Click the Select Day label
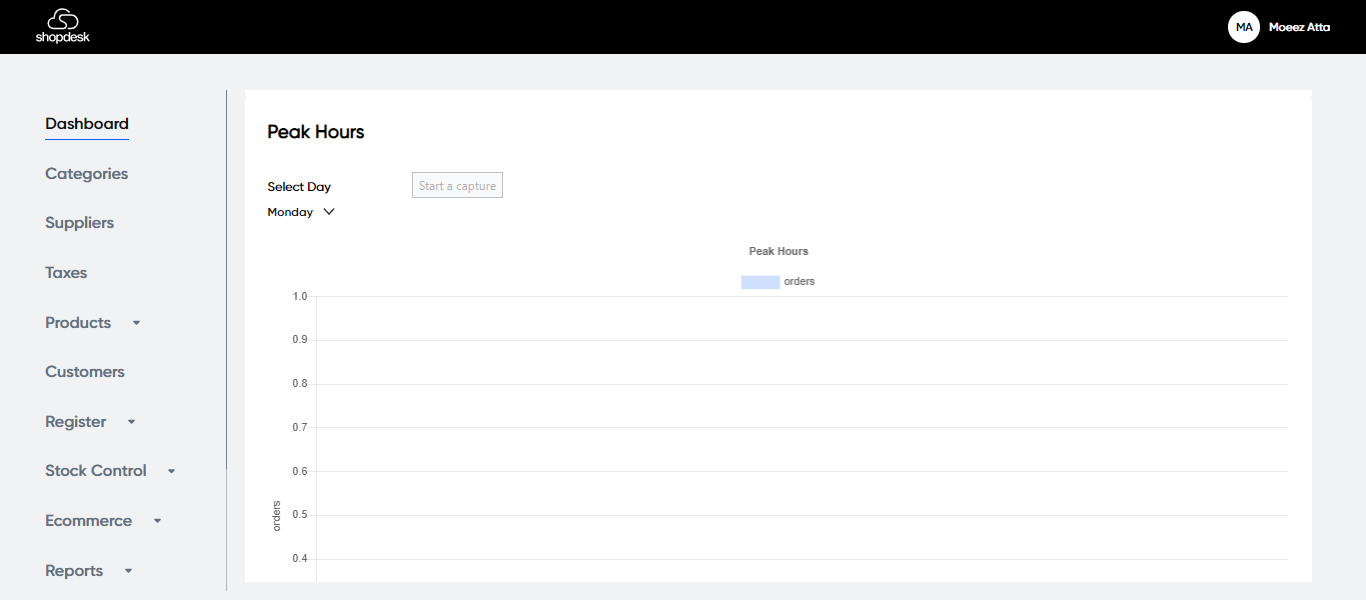This screenshot has width=1366, height=600. coord(299,187)
